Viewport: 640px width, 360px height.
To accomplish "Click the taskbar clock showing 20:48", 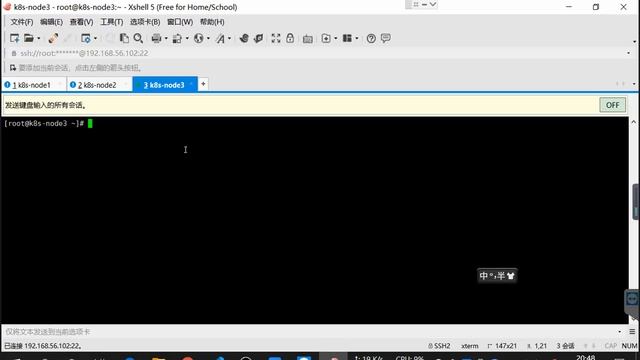I will [585, 357].
